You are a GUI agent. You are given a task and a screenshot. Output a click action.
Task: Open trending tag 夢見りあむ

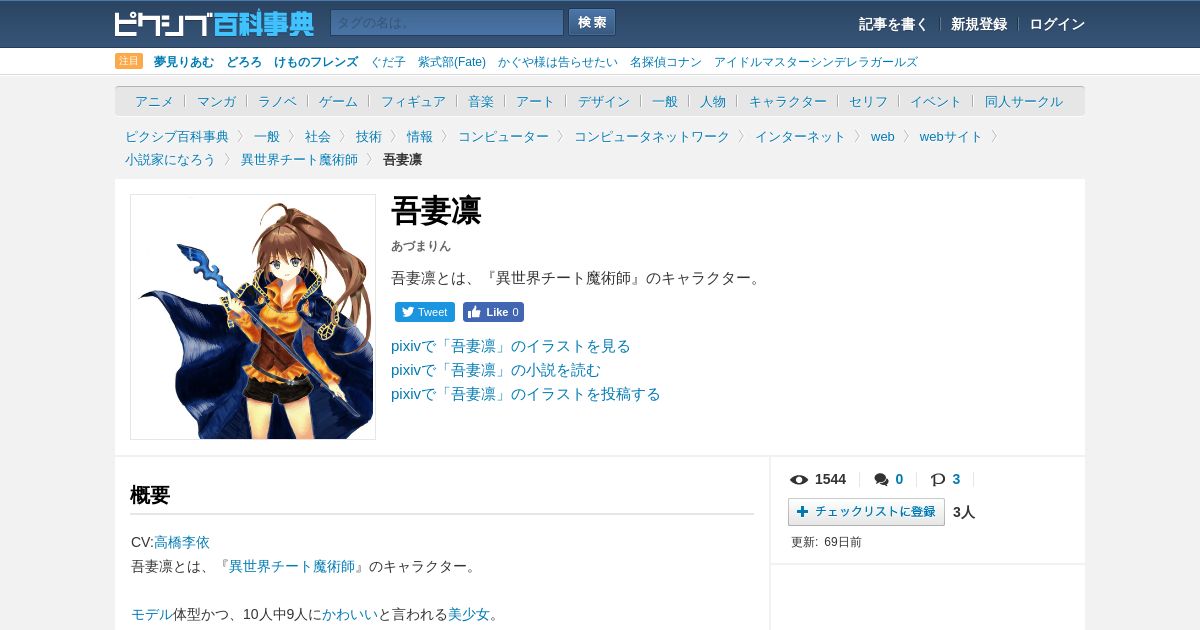(184, 62)
